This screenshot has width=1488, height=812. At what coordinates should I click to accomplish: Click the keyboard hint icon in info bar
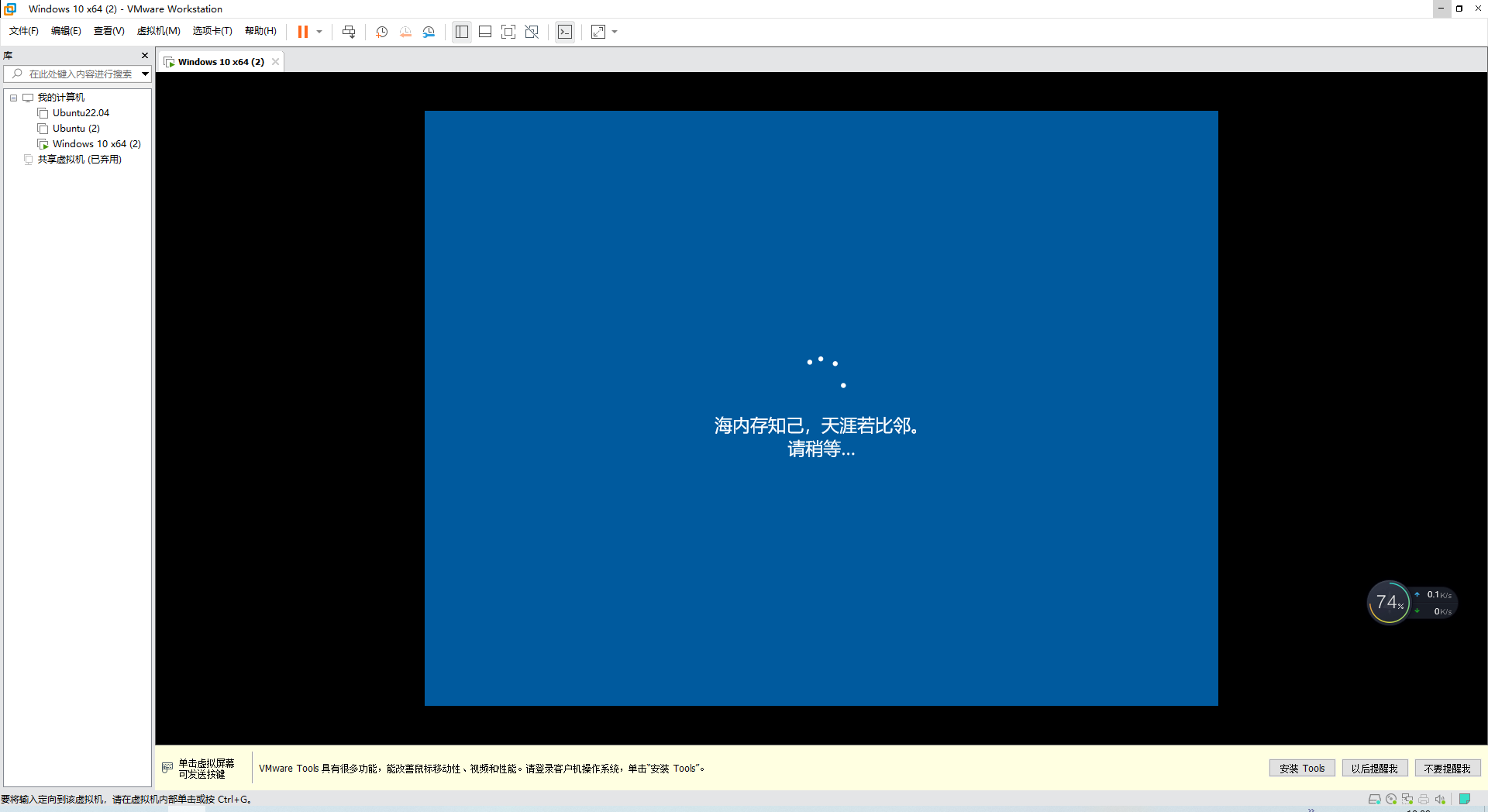pyautogui.click(x=167, y=768)
